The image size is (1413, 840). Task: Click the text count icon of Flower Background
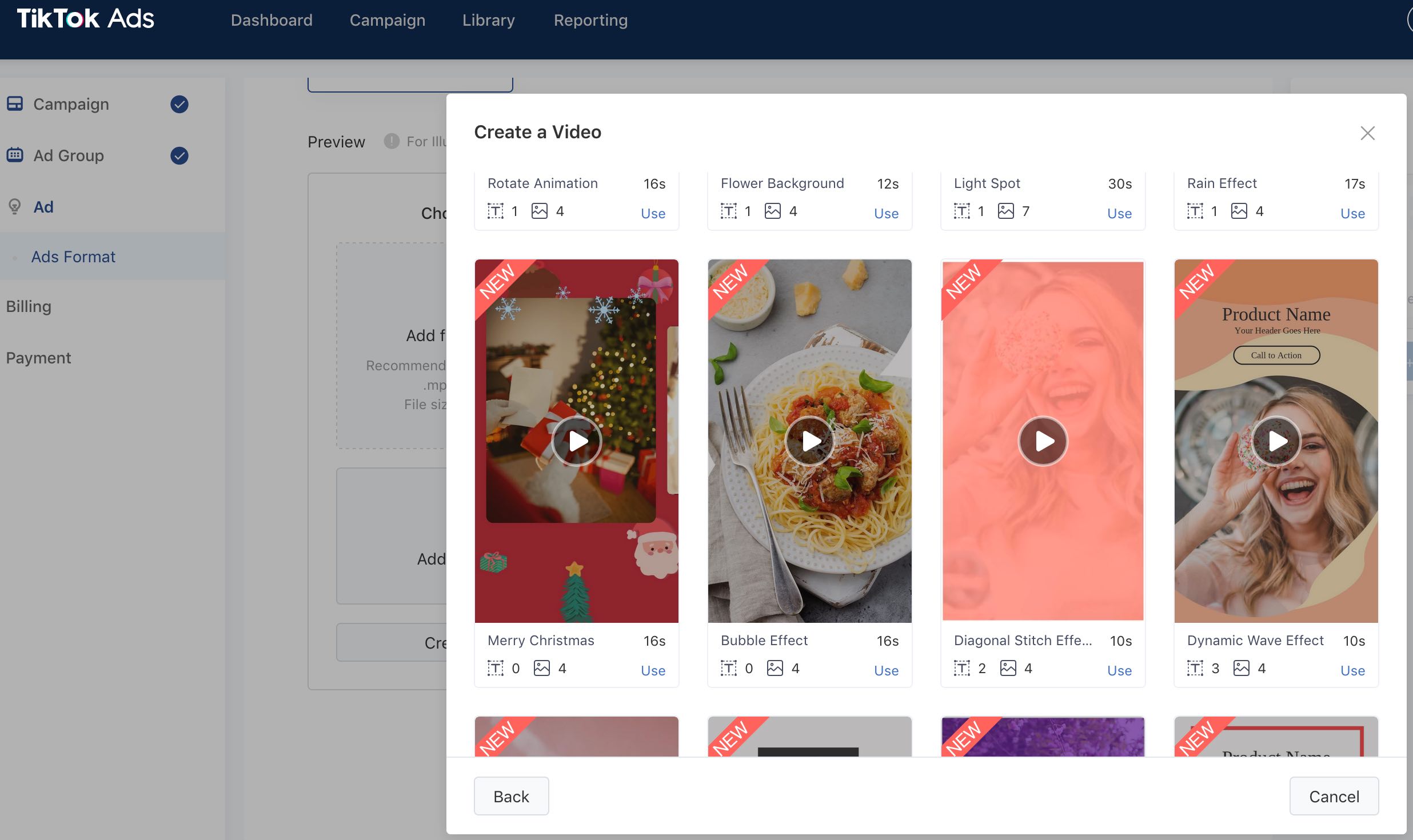729,211
